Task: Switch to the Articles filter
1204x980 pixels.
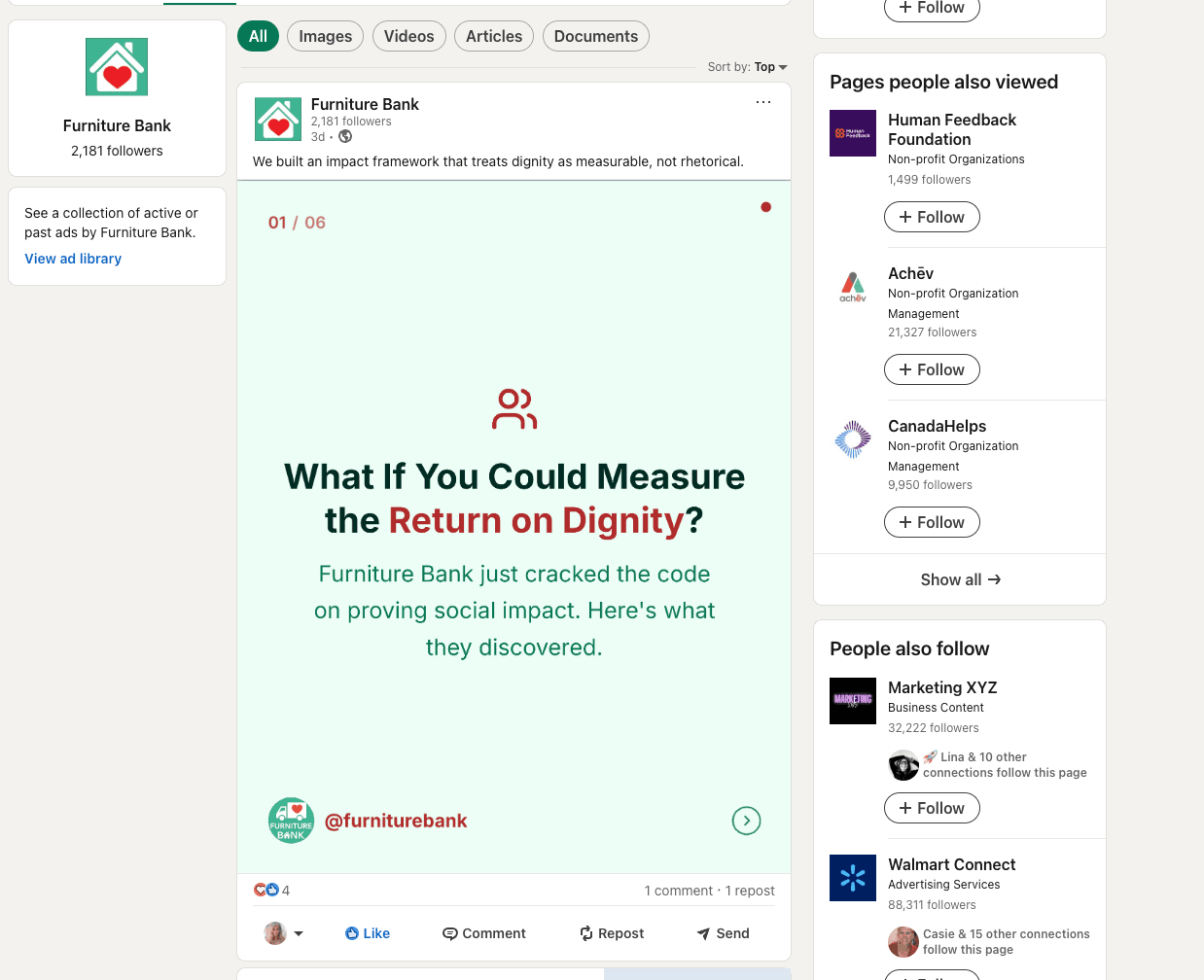Action: tap(493, 36)
